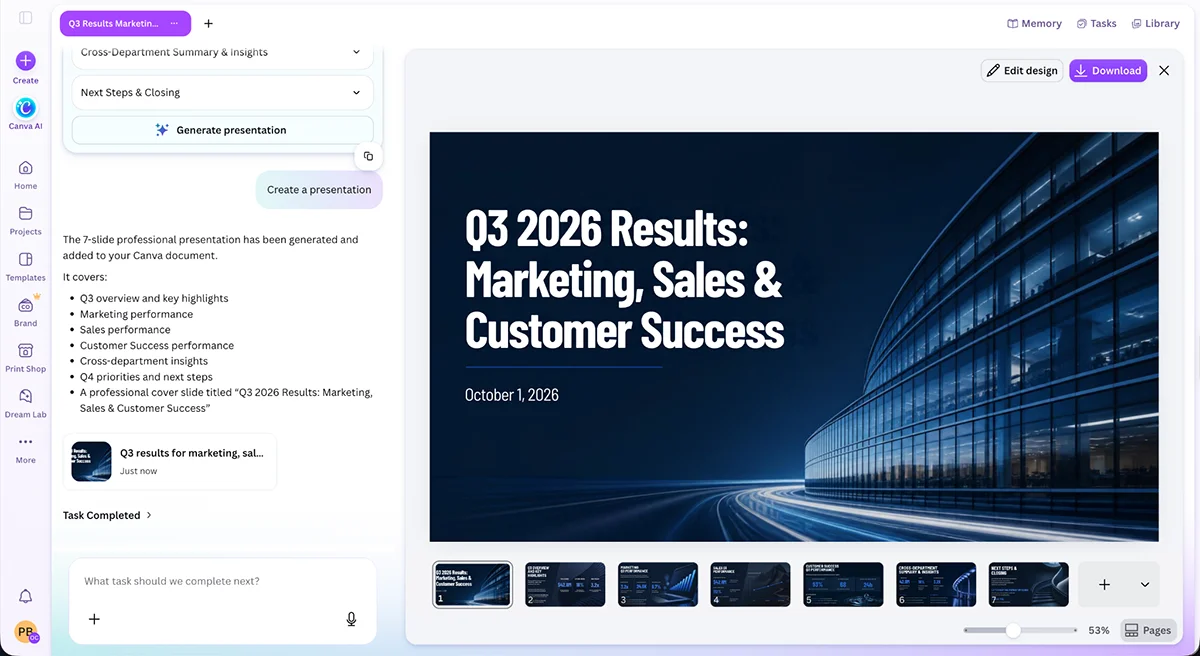Expand Next Steps & Closing section

coord(222,92)
